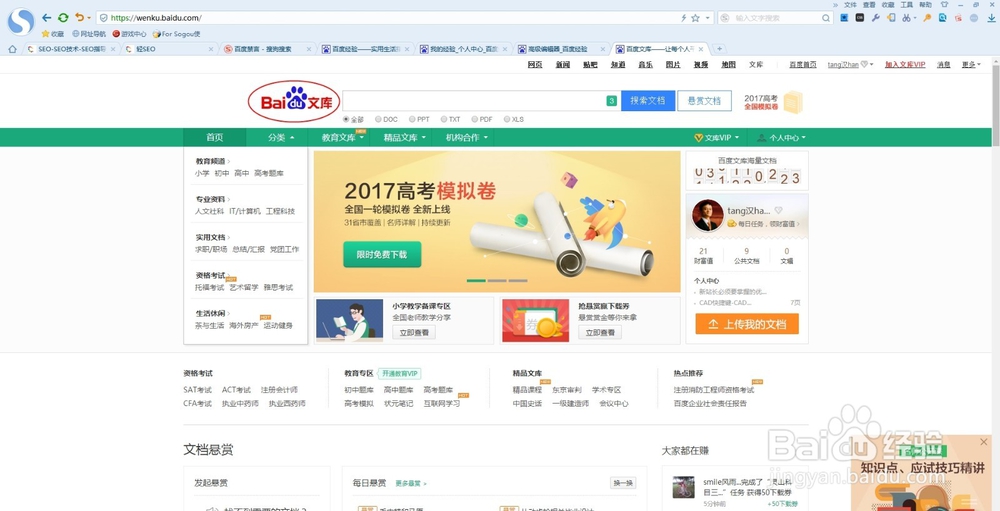The height and width of the screenshot is (511, 1000).
Task: Open the 新闻 link in top nav
Action: coord(562,64)
